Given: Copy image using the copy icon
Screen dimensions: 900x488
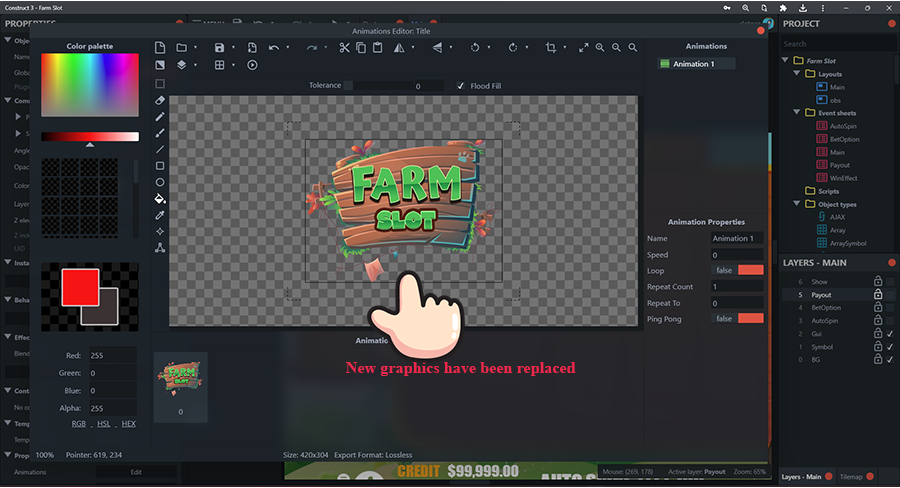Looking at the screenshot, I should pyautogui.click(x=361, y=48).
